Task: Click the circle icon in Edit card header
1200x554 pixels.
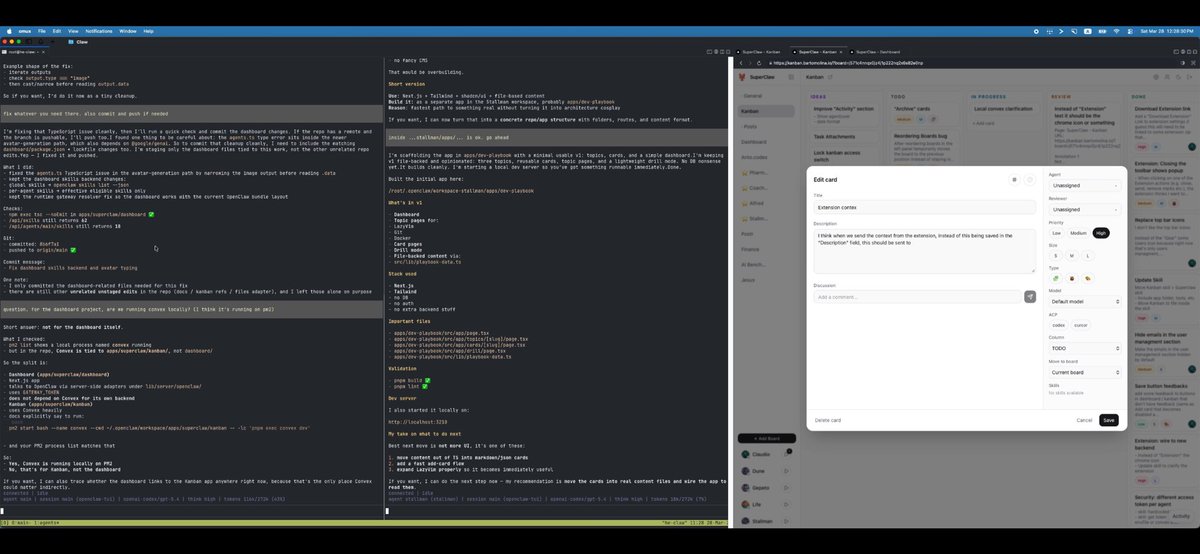Action: [x=1029, y=179]
